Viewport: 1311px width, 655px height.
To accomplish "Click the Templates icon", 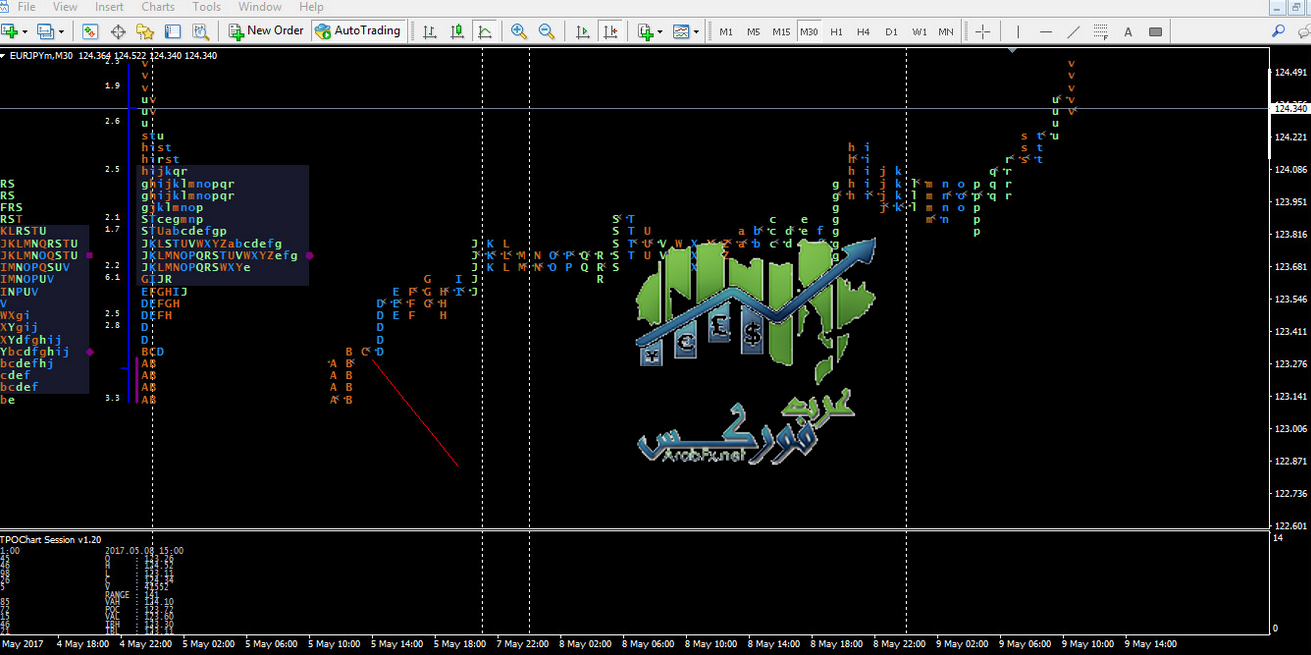I will [681, 31].
